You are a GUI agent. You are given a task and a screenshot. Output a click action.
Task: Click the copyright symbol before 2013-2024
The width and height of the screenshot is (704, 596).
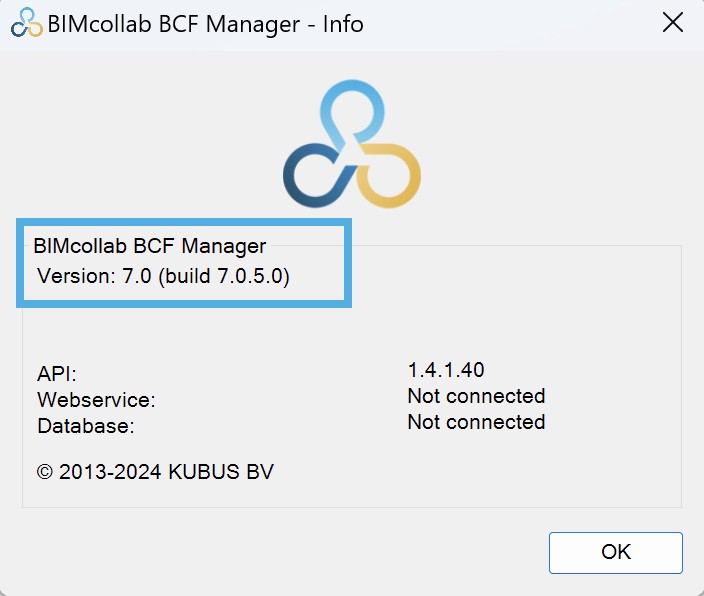point(44,472)
